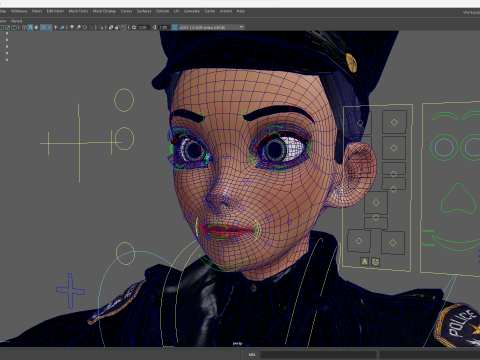Select the blue cross-shaped rig control
Image resolution: width=480 pixels, height=360 pixels.
(x=70, y=291)
